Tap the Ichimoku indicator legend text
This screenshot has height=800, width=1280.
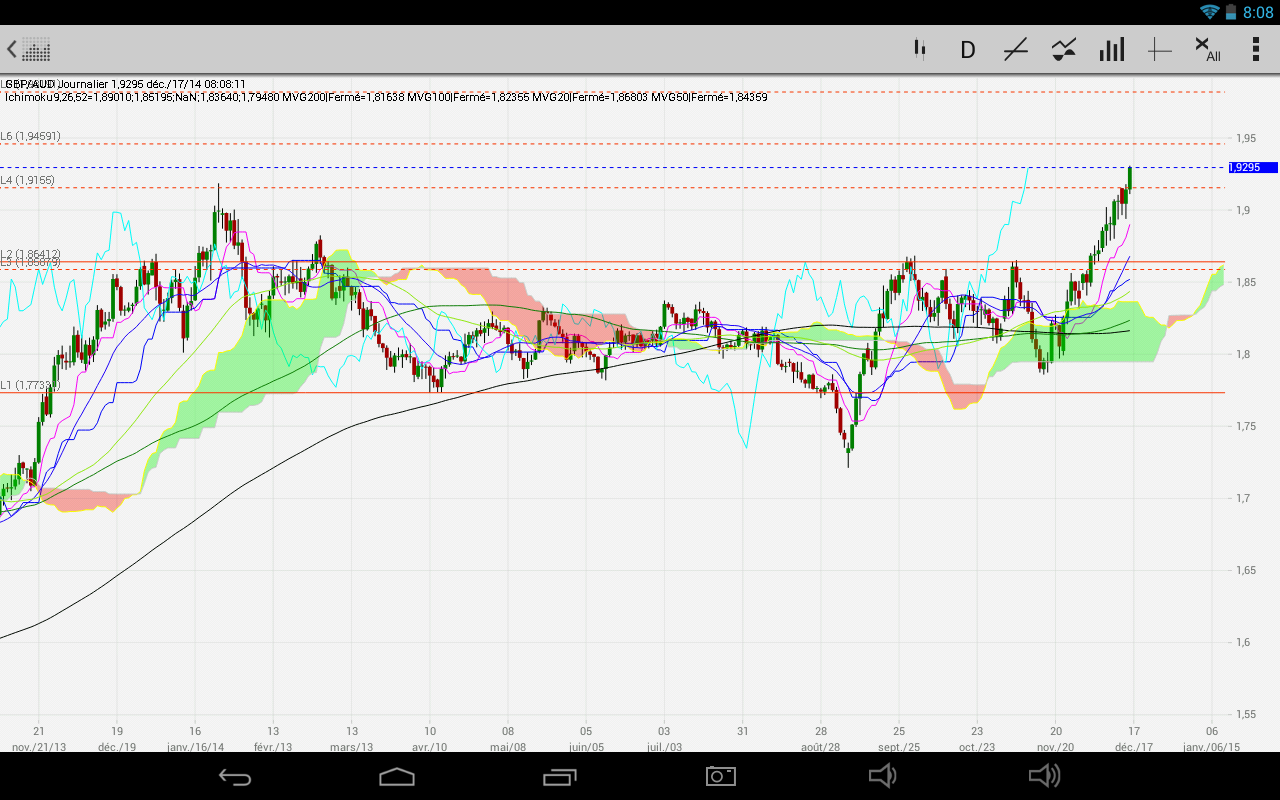(386, 97)
